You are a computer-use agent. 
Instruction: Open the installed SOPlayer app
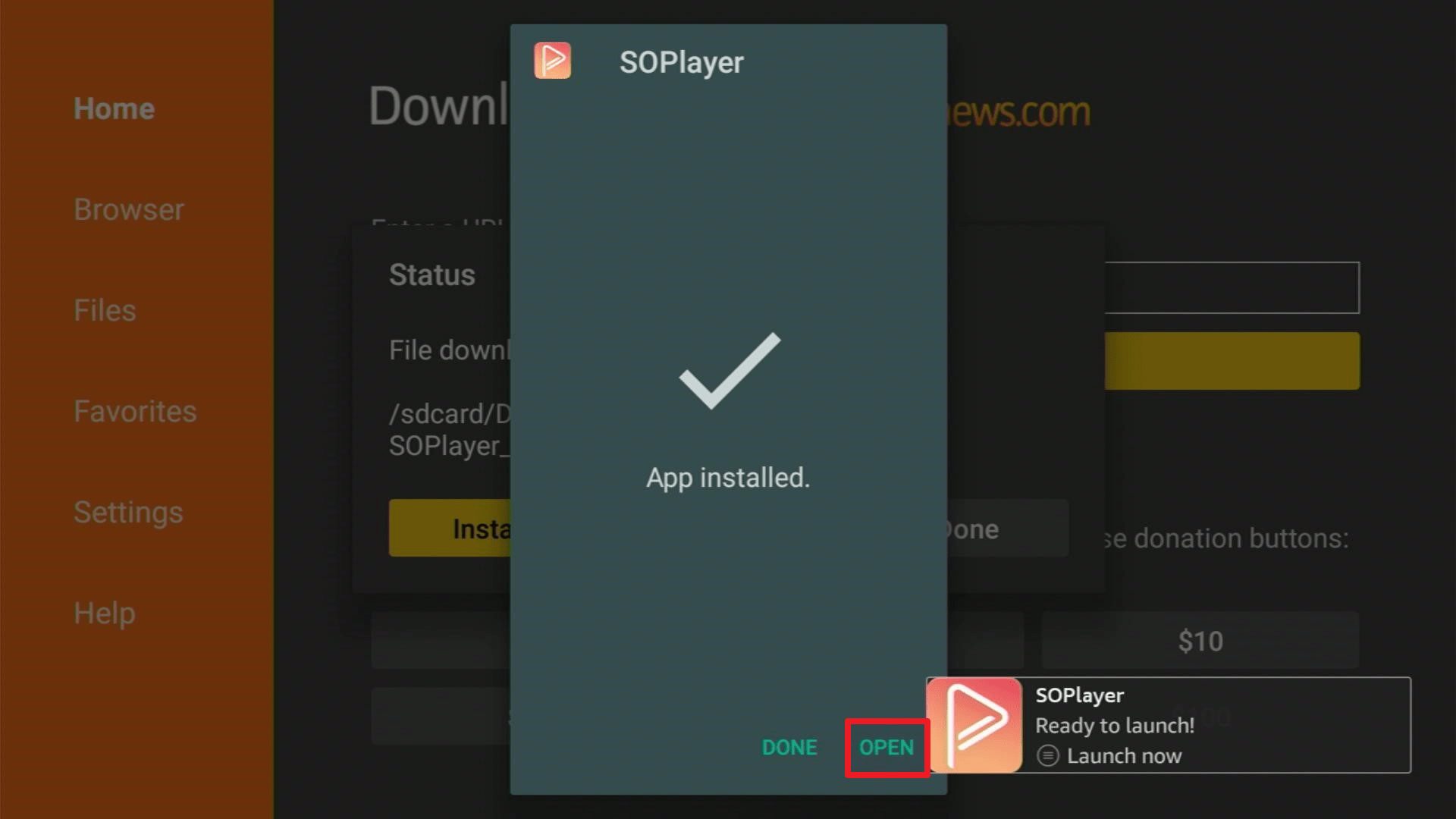886,748
